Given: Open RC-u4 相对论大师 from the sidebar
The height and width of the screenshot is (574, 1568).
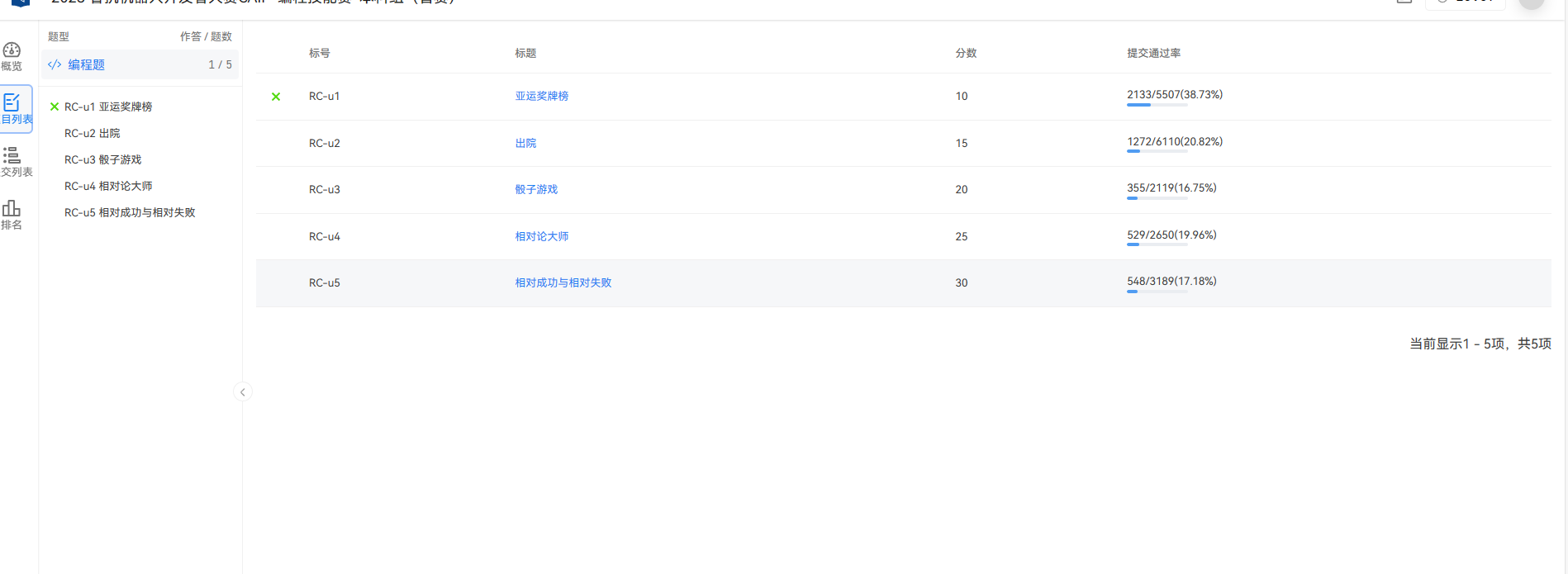Looking at the screenshot, I should [108, 186].
